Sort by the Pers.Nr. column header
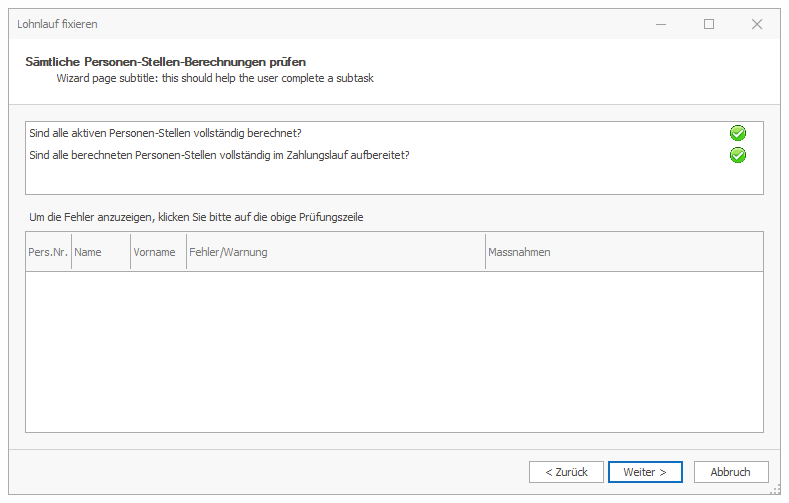The image size is (789, 503). [x=48, y=252]
